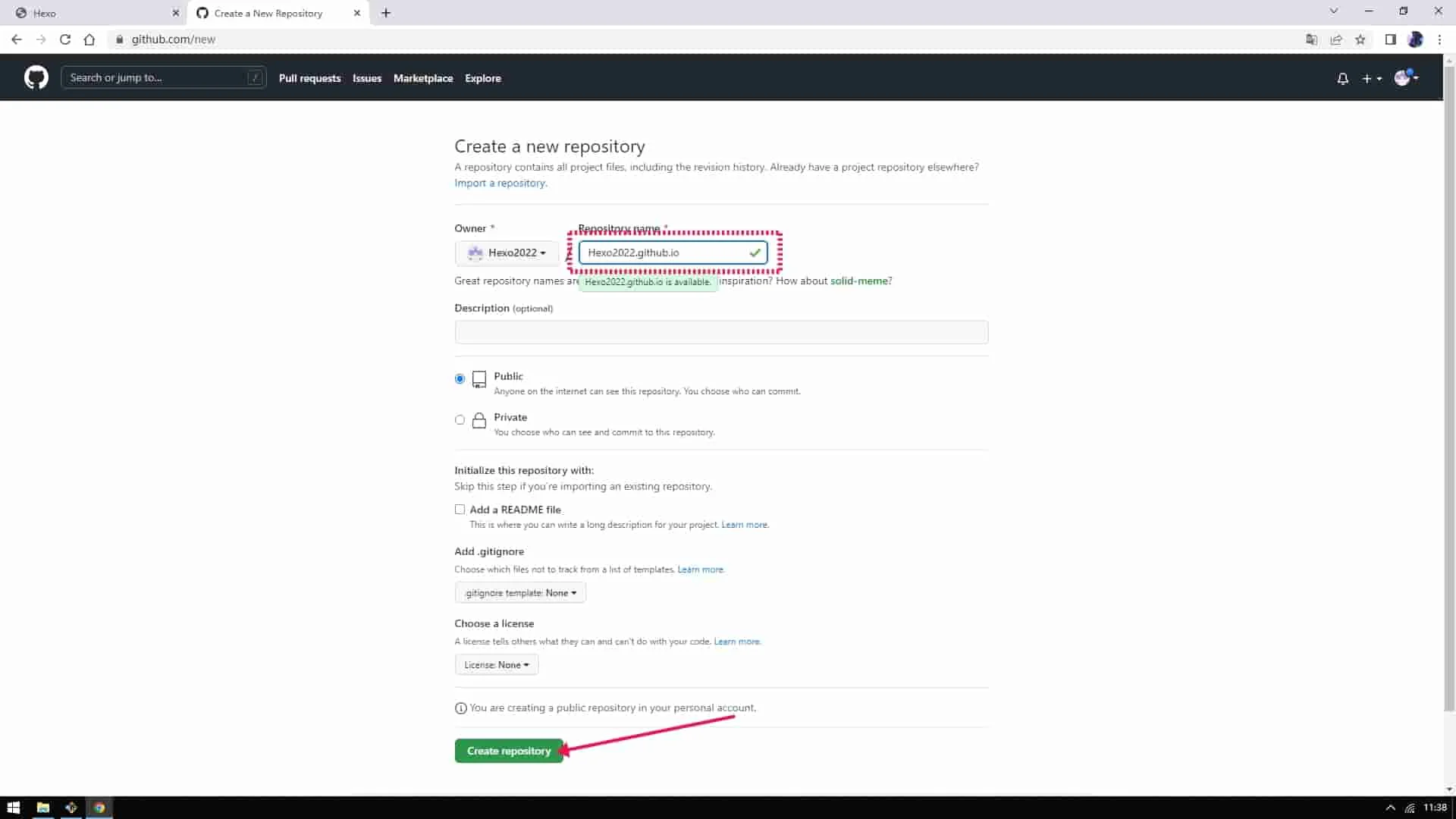Click the Description input field
Viewport: 1456px width, 819px height.
[x=721, y=332]
